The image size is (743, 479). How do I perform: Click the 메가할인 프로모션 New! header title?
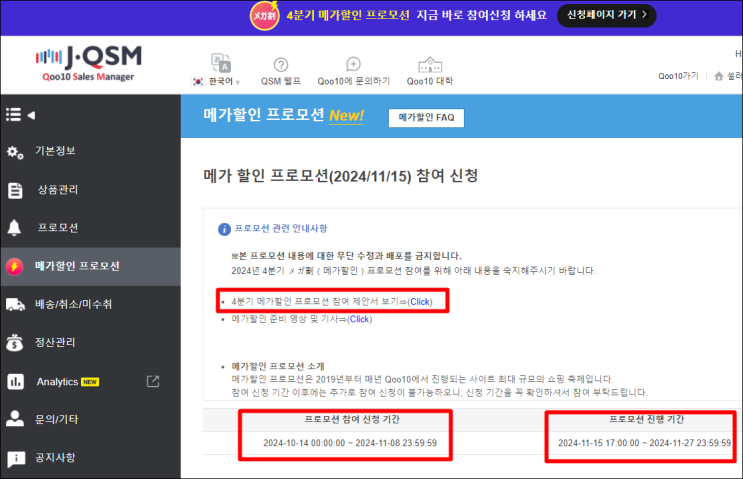283,115
